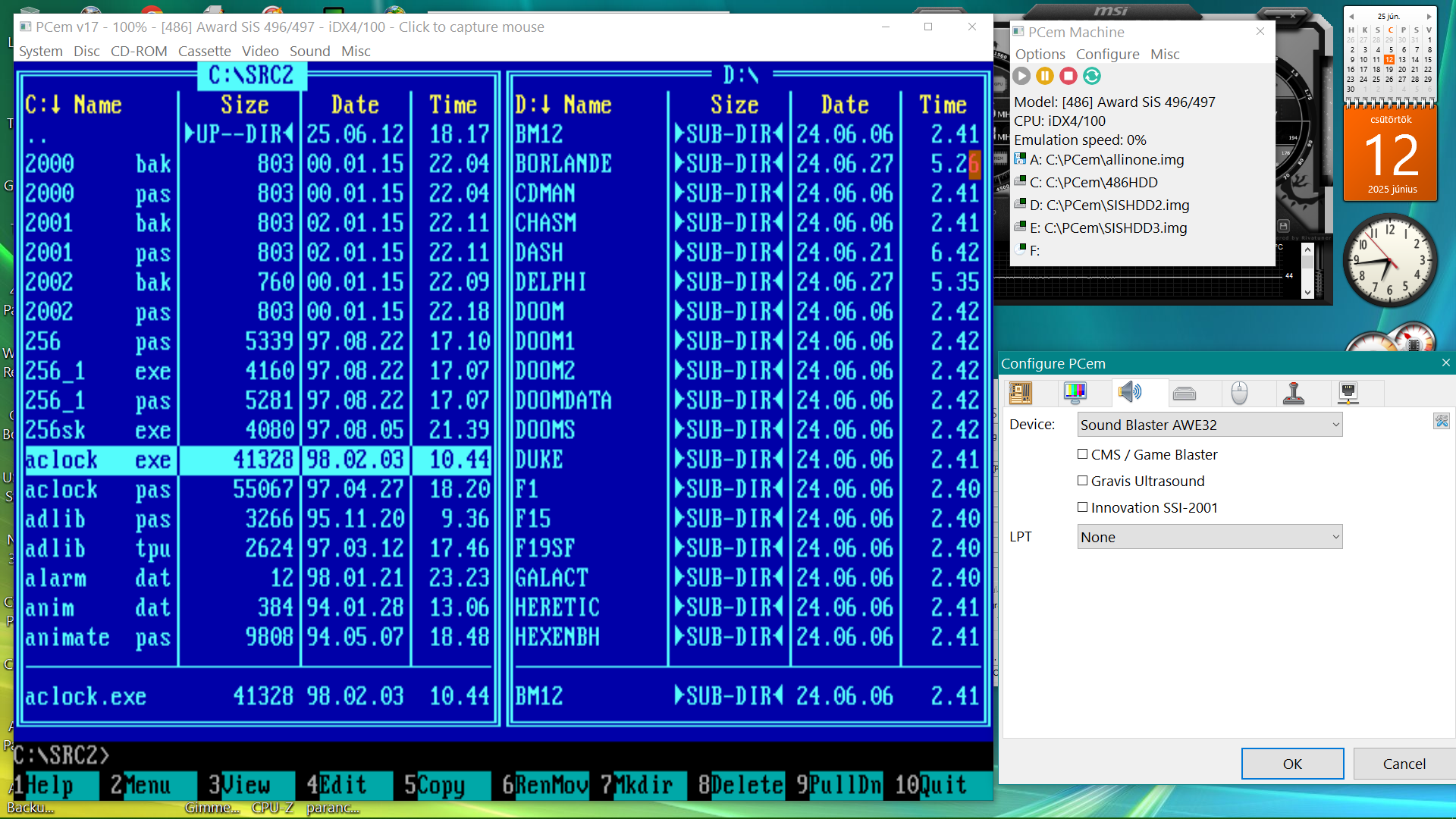Select the DOOMDATA directory row

pos(747,400)
